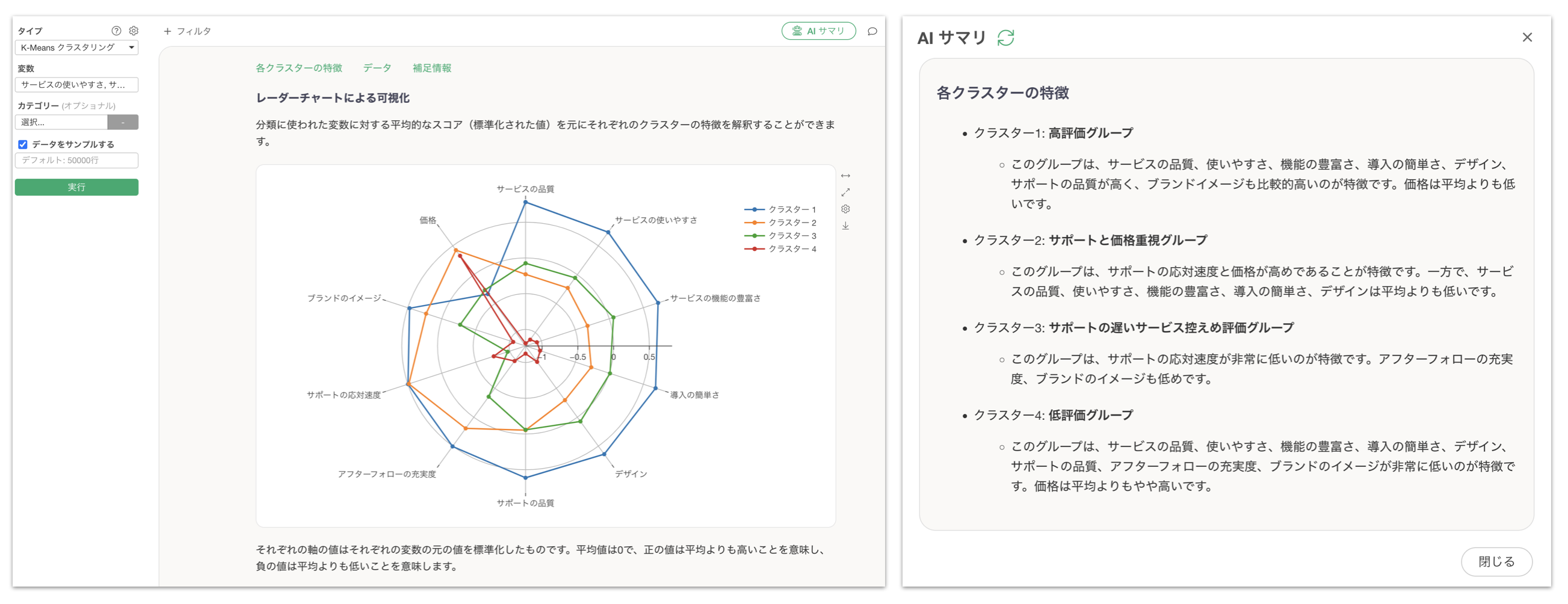Click the 閉じる button
Viewport: 1568px width, 604px height.
click(x=1496, y=561)
